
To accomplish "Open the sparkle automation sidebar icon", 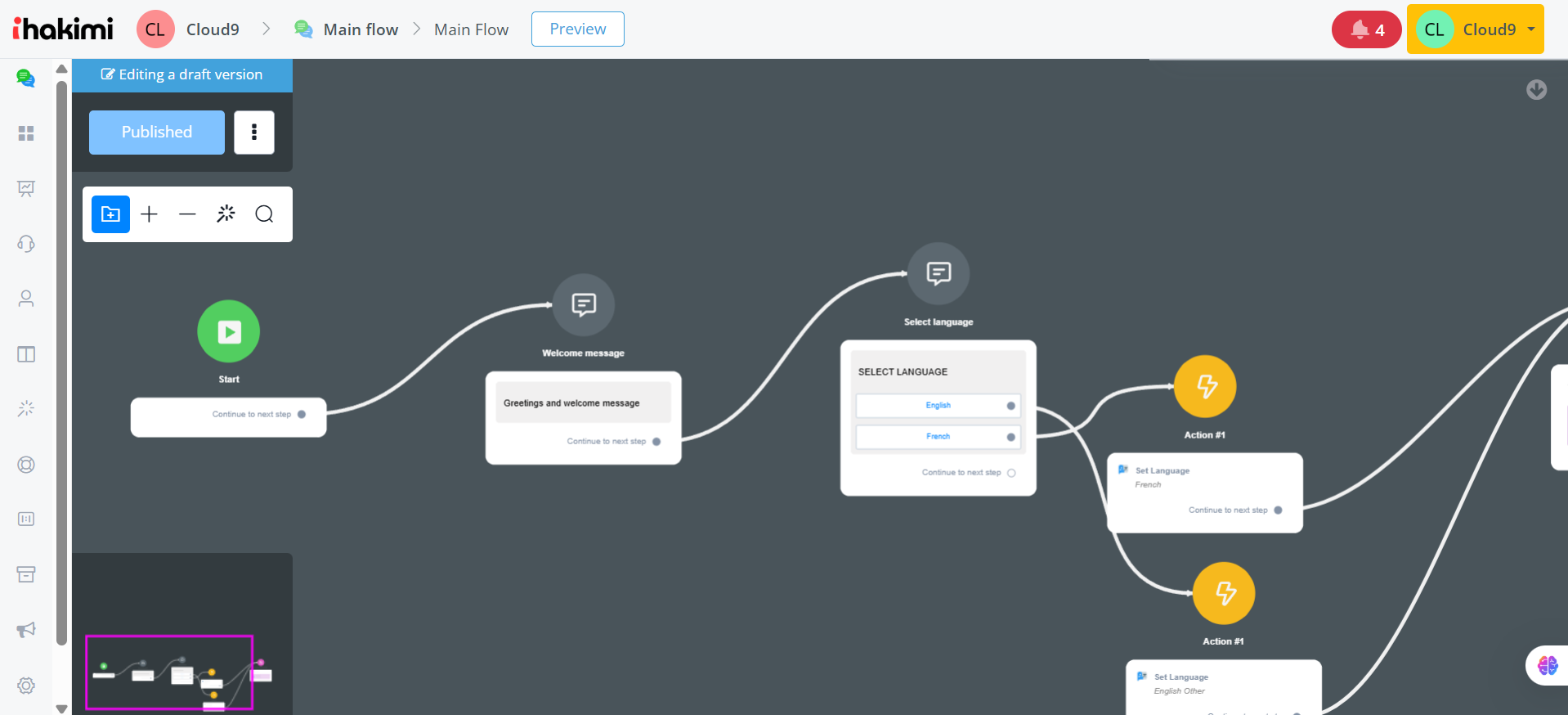I will click(26, 409).
